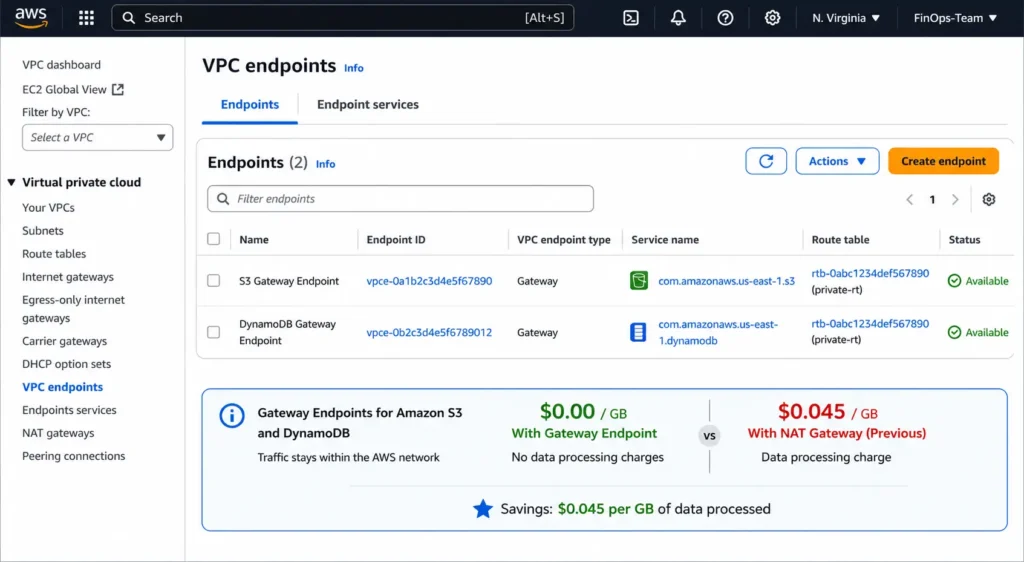Click the Endpoint ID column header
Viewport: 1024px width, 562px height.
(x=396, y=240)
